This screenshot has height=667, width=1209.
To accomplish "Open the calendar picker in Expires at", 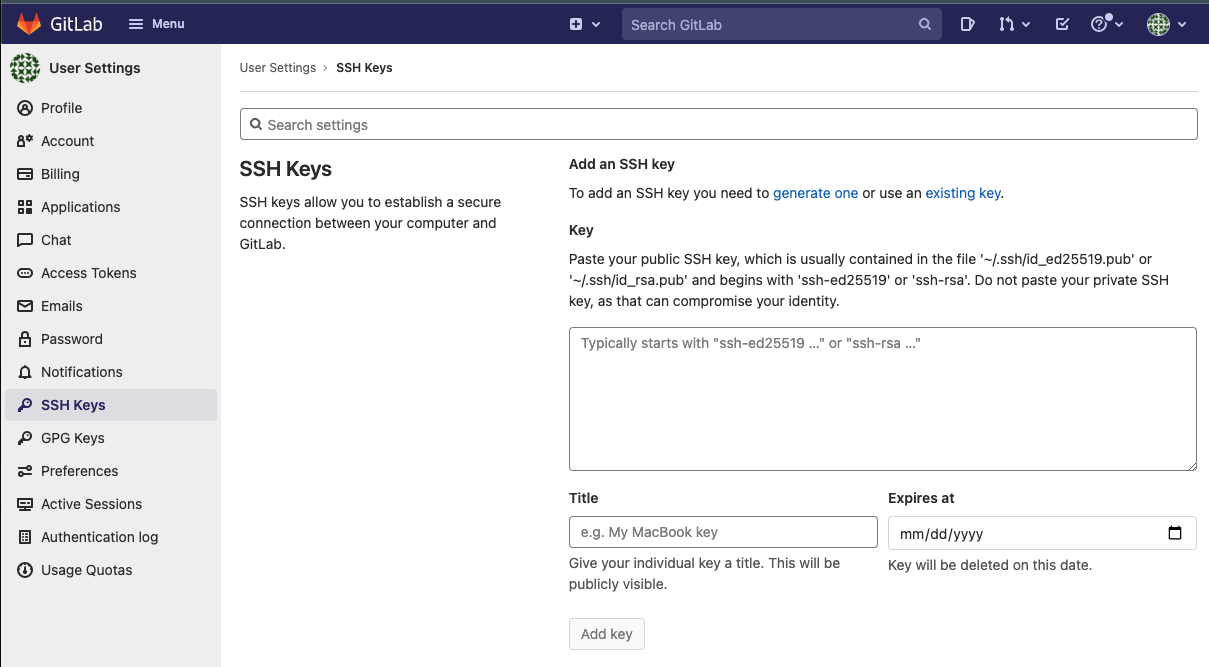I will [x=1175, y=533].
